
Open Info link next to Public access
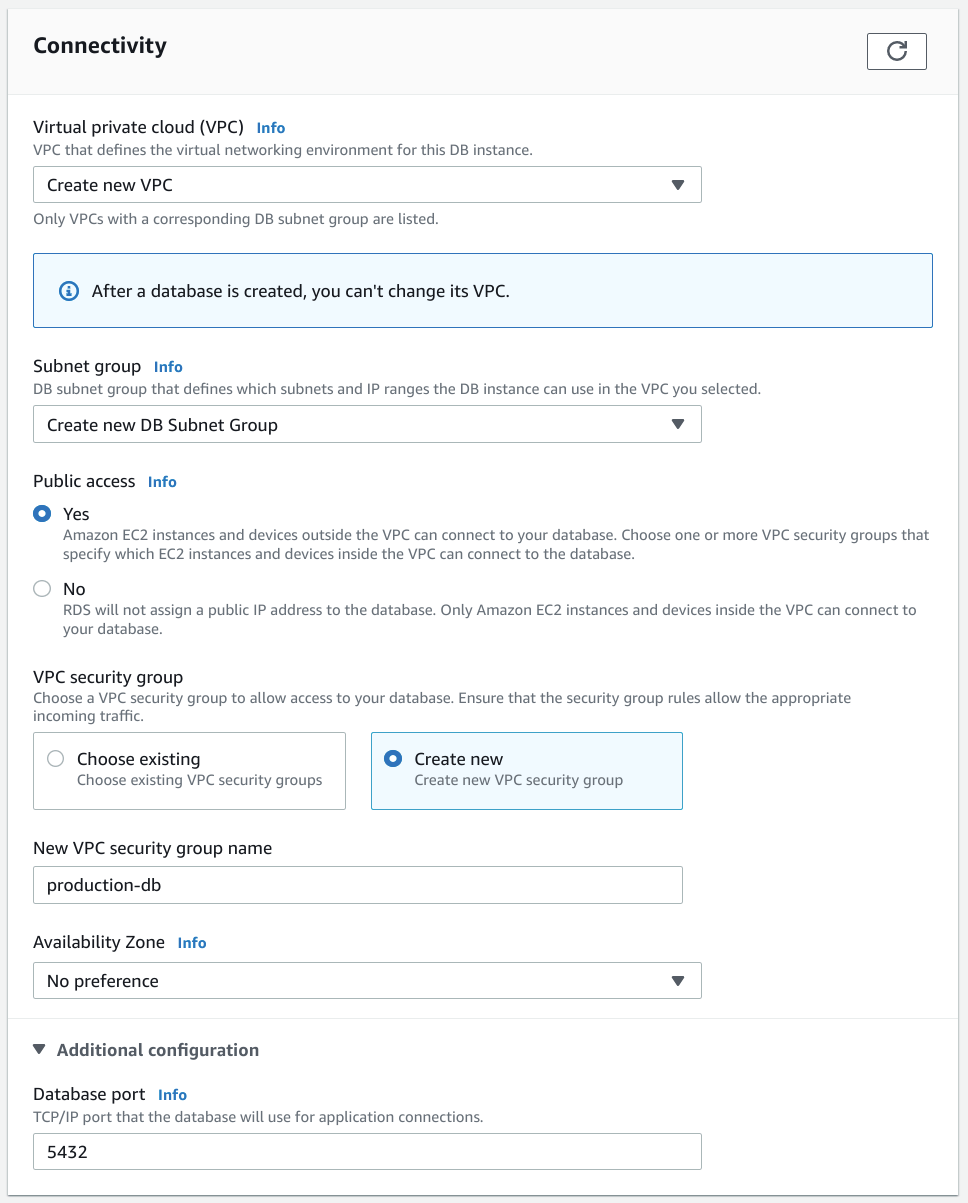pos(162,482)
